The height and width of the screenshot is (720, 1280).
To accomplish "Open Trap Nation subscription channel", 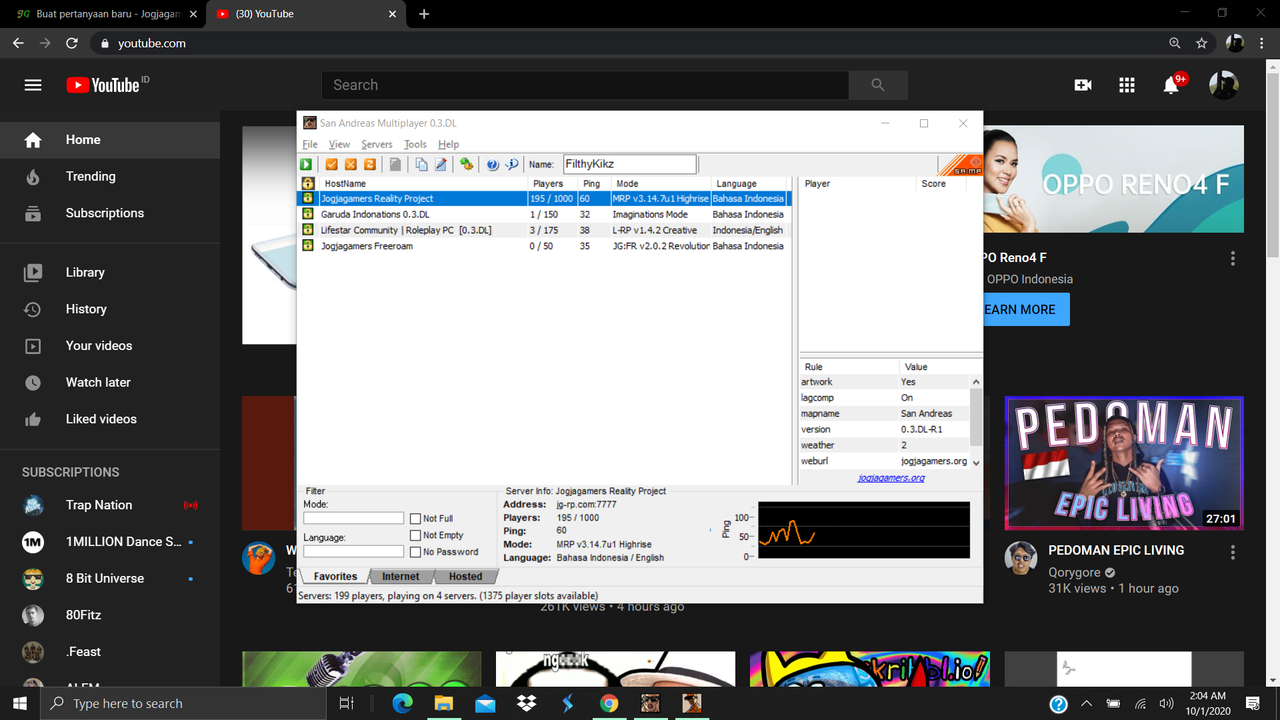I will pyautogui.click(x=110, y=505).
